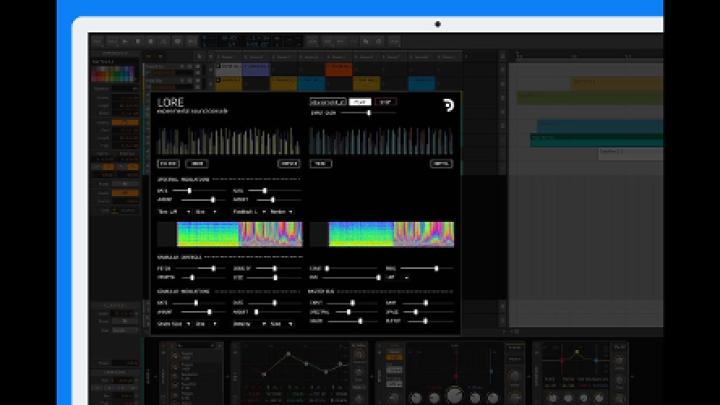The width and height of the screenshot is (720, 405).
Task: Adjust the Space slider in Master Bus
Action: pos(428,312)
